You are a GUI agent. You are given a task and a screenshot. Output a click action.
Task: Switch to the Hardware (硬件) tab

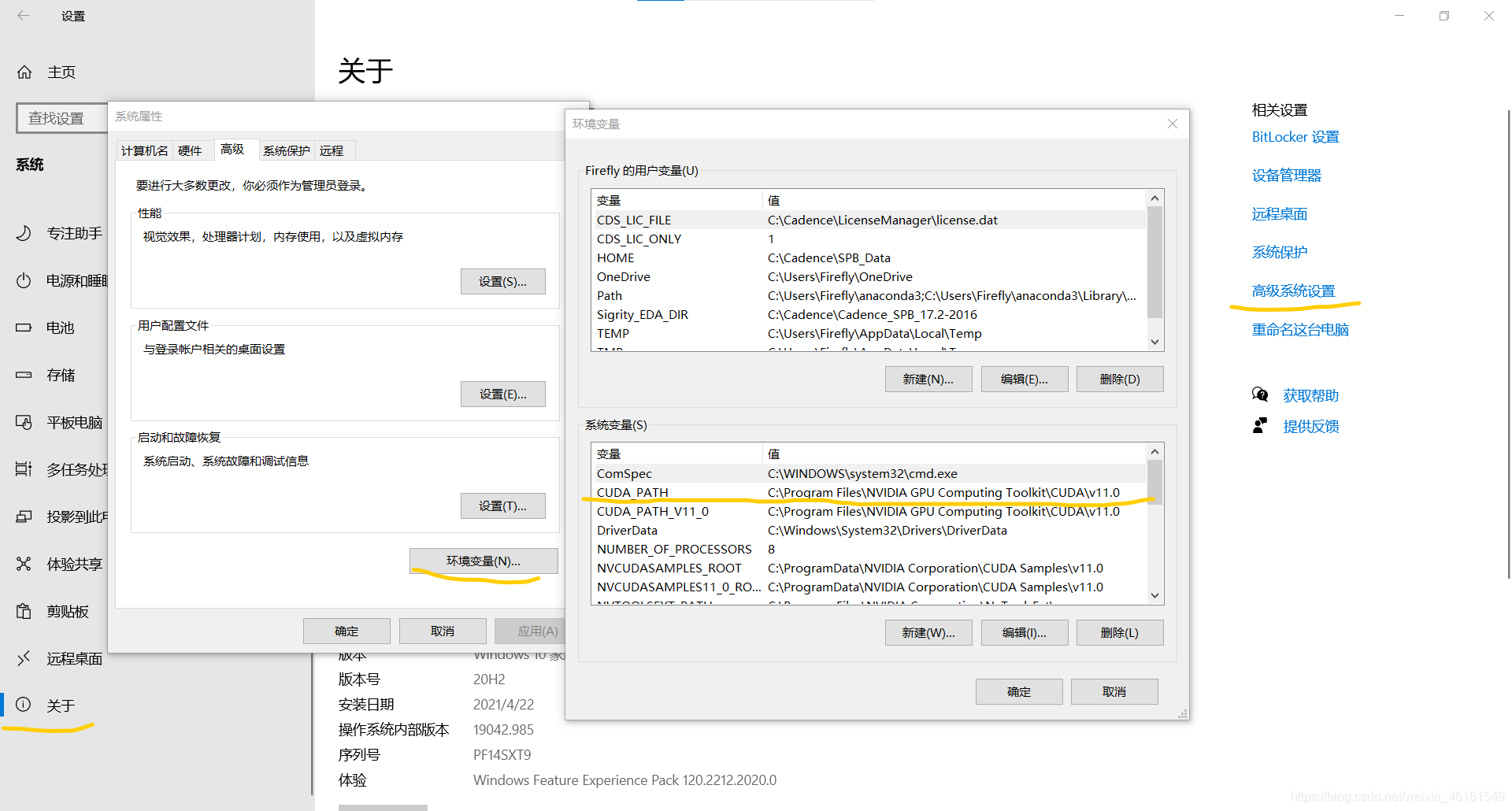190,150
